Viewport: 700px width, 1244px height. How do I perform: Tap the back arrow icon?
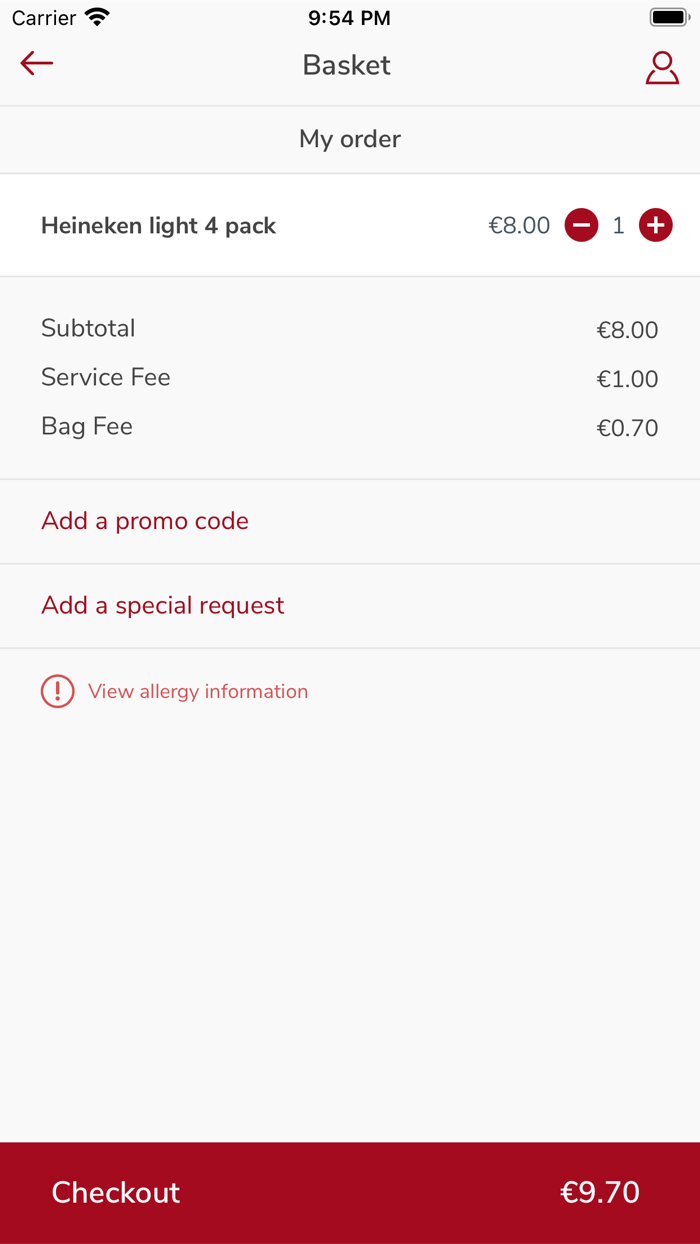[x=36, y=64]
